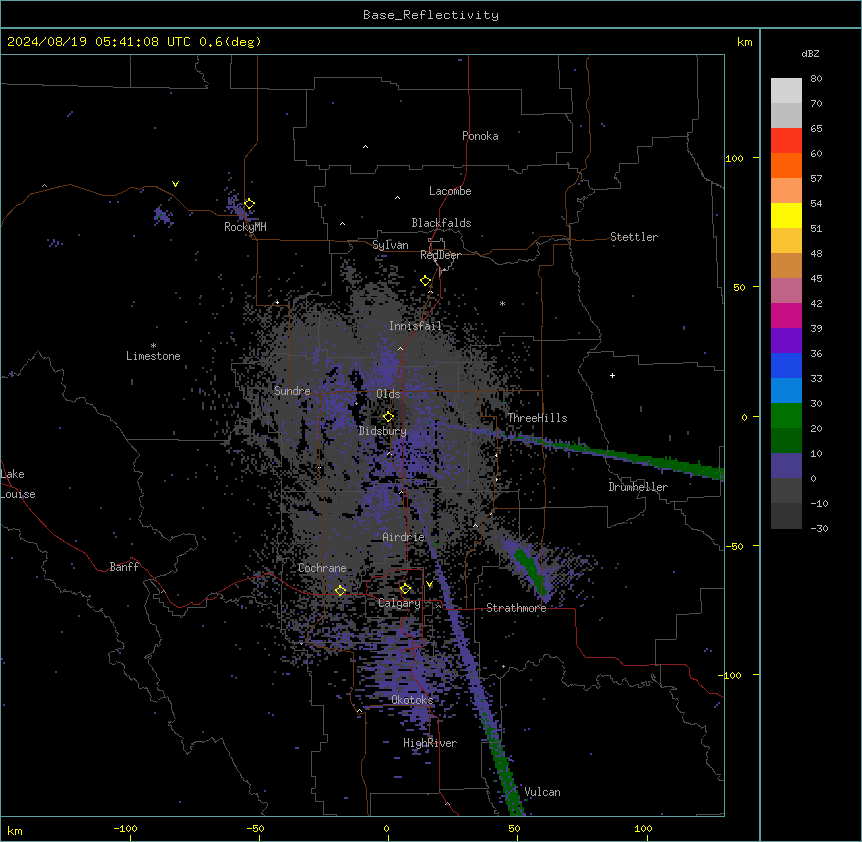Click the green echo cell north of Strathmore

click(529, 572)
